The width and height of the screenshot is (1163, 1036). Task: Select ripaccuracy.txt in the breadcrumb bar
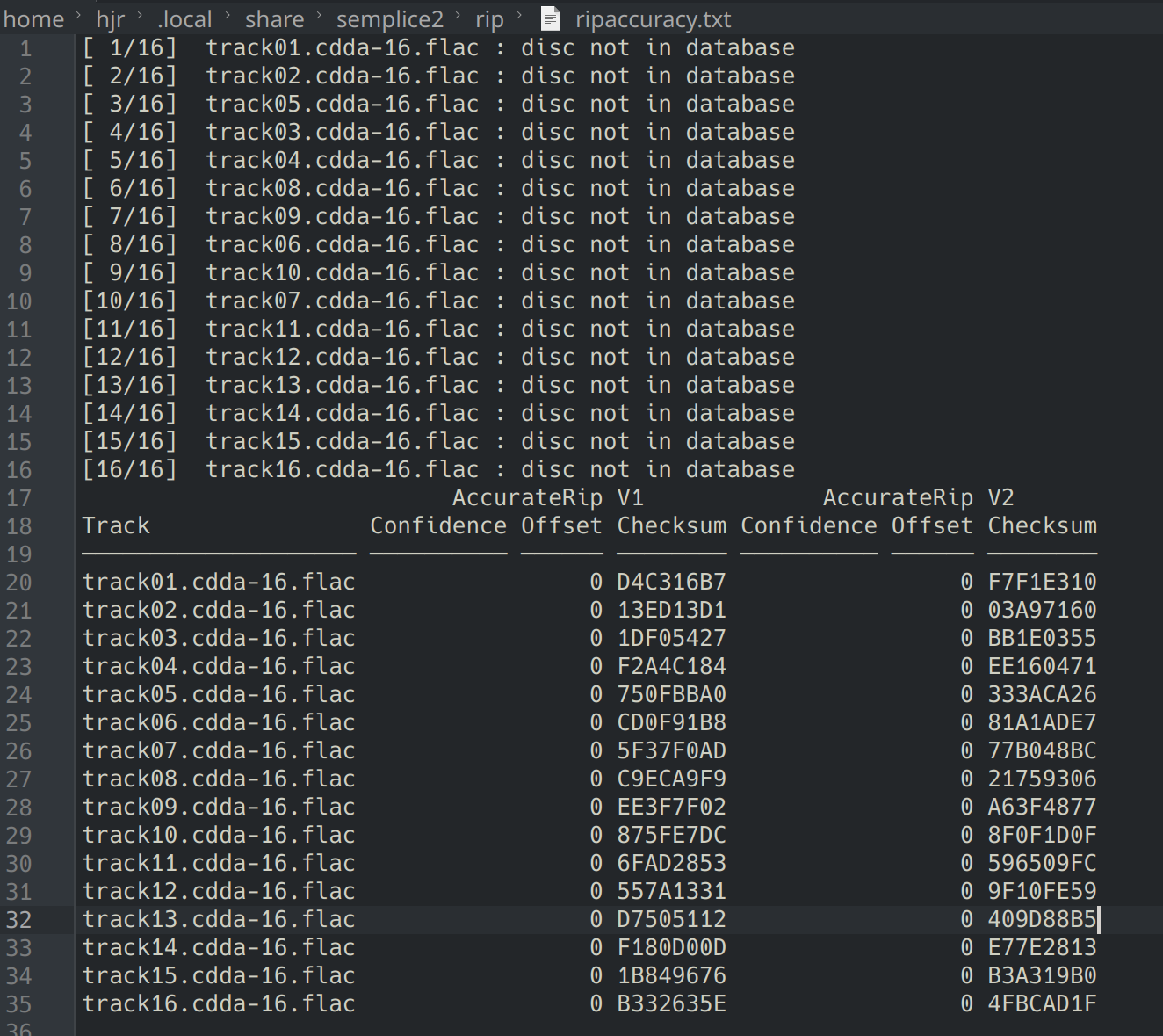[x=653, y=18]
